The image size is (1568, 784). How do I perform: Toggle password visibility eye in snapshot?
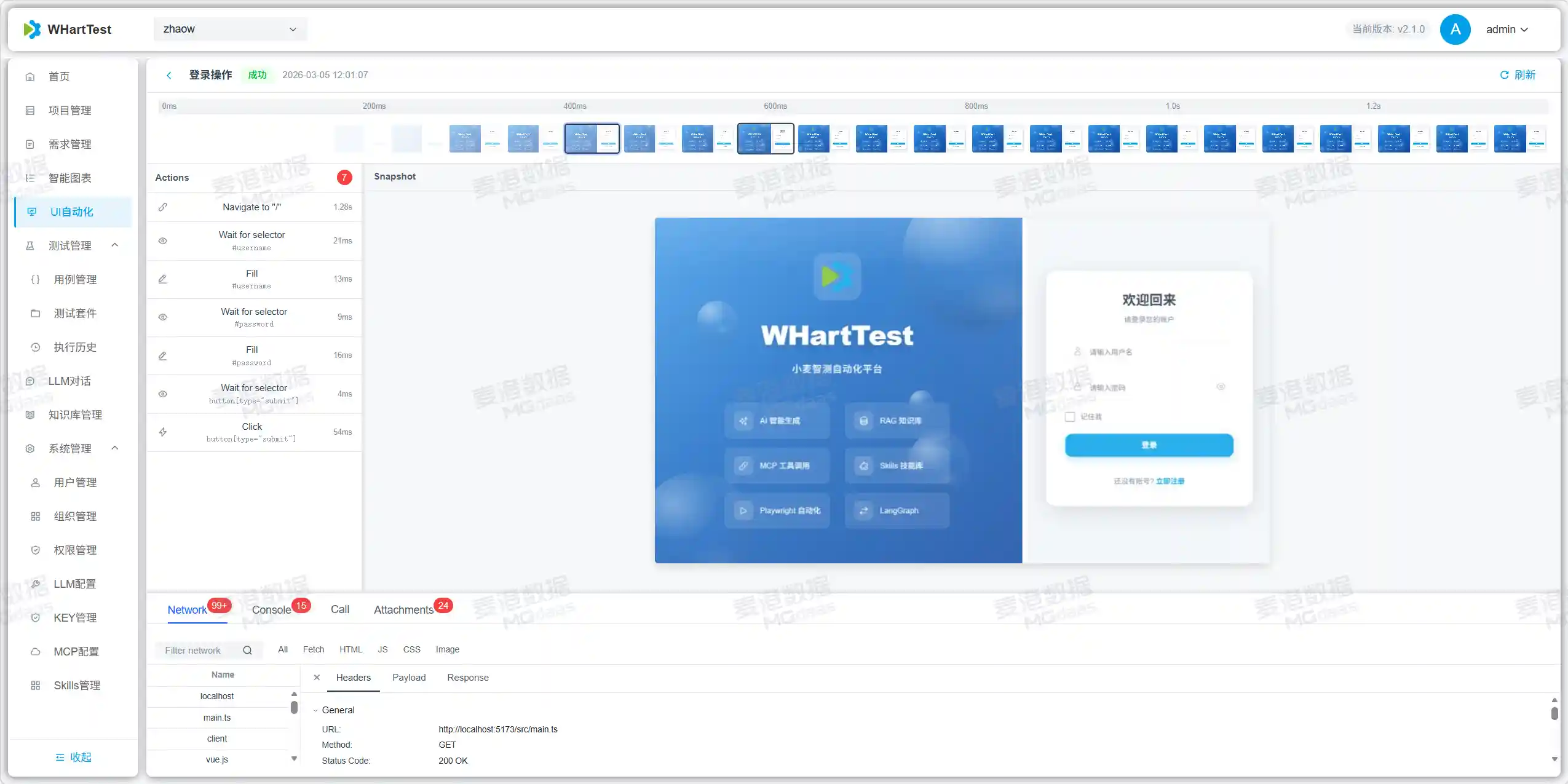(1221, 387)
